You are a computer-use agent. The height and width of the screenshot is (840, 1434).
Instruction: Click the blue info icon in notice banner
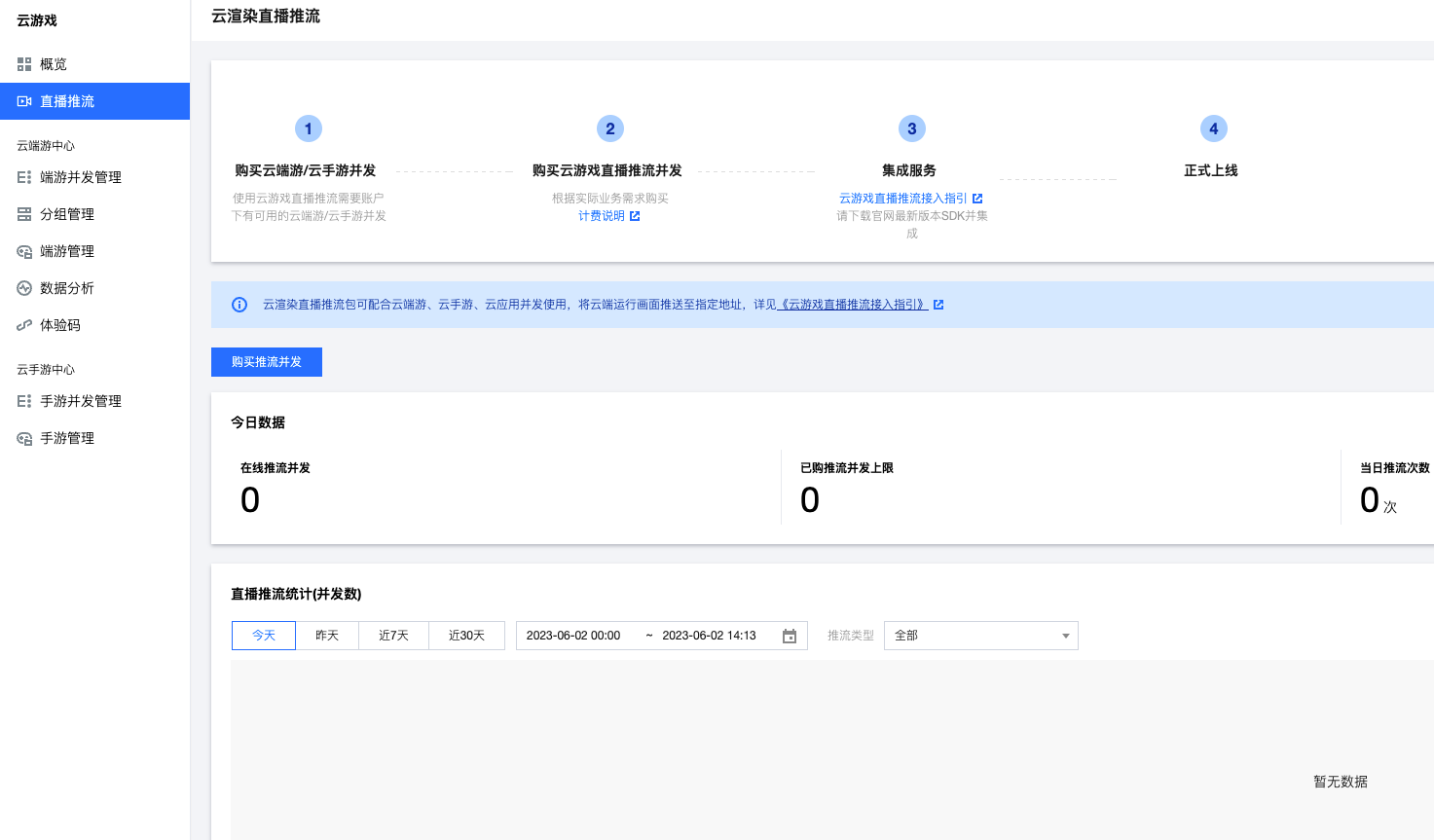tap(239, 305)
